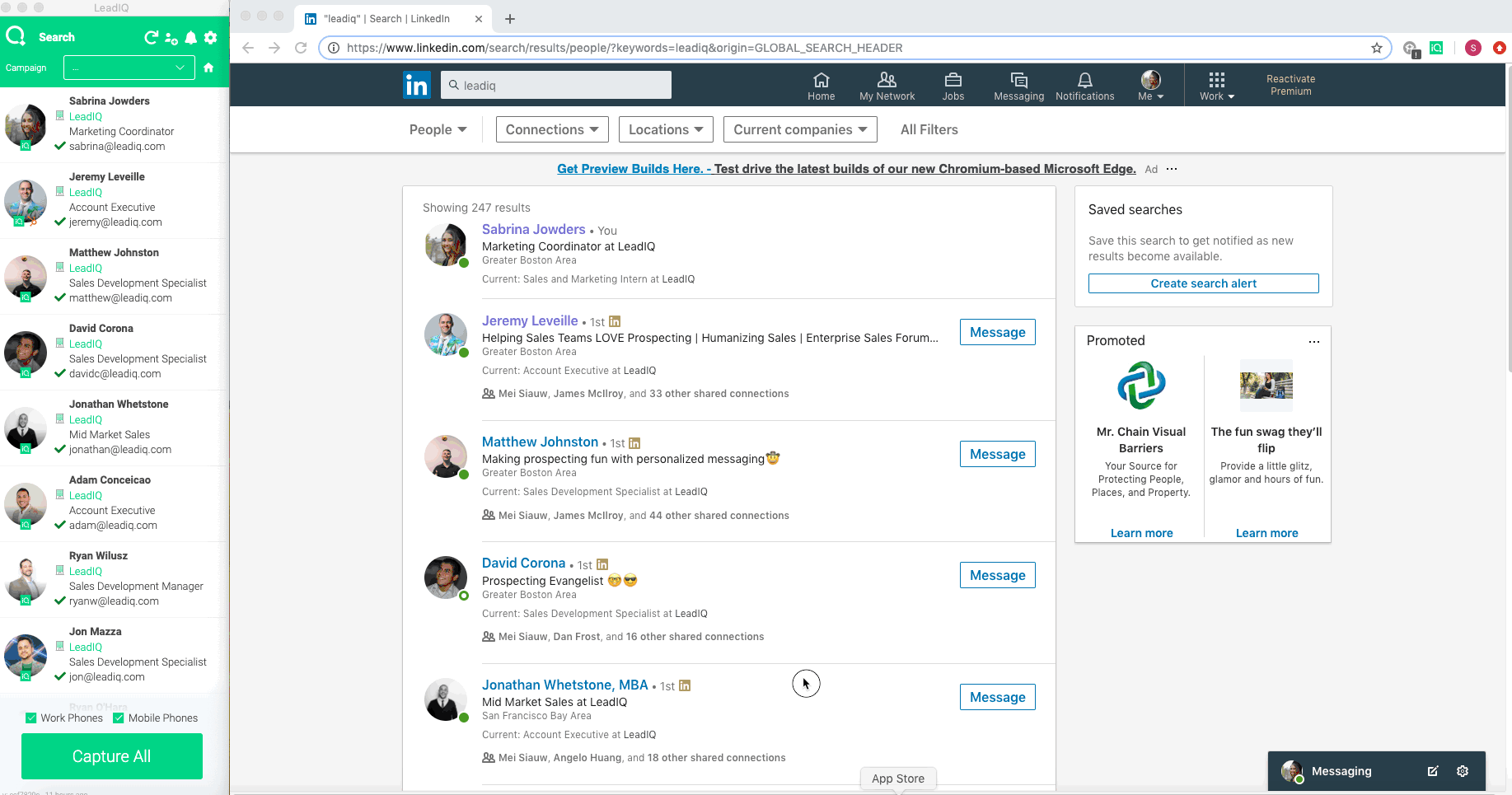Screen dimensions: 1512x795
Task: Expand Current companies filter
Action: [x=800, y=129]
